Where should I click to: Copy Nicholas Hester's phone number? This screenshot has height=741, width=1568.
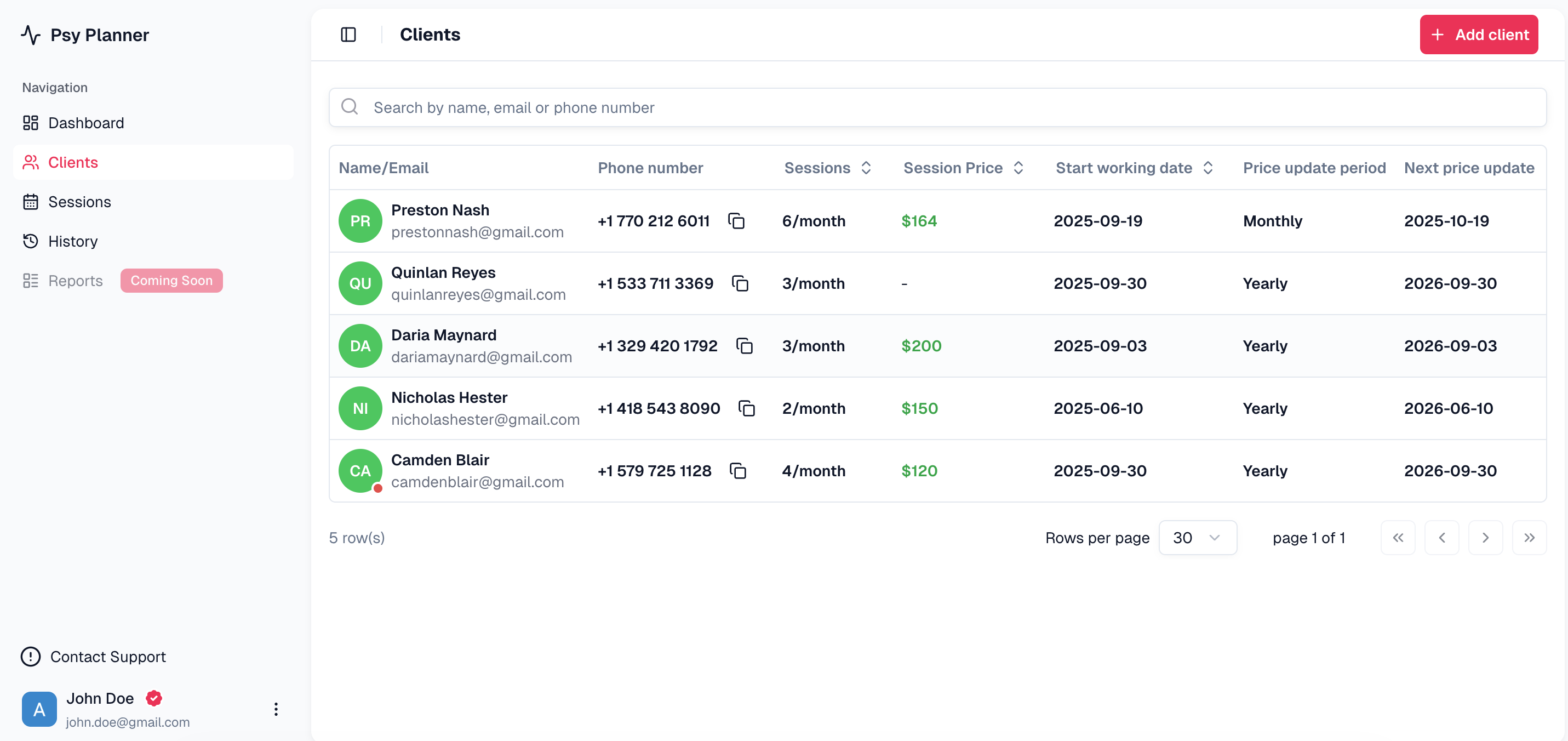click(746, 408)
